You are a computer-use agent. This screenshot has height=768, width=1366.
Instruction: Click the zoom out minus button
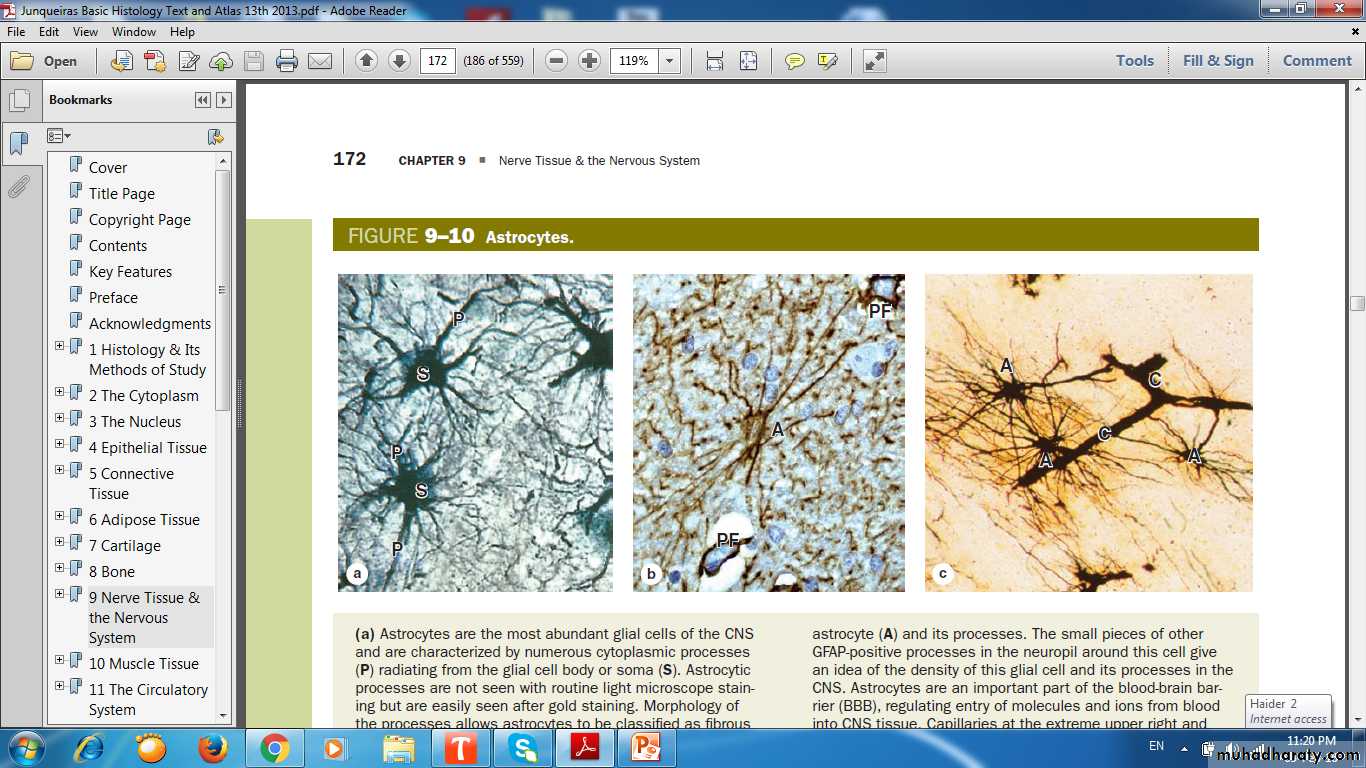click(x=557, y=61)
